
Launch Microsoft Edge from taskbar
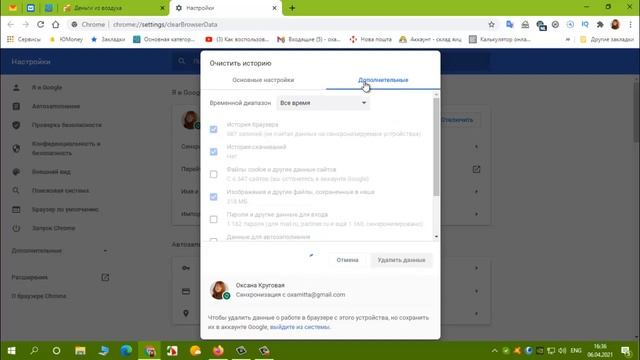point(126,350)
